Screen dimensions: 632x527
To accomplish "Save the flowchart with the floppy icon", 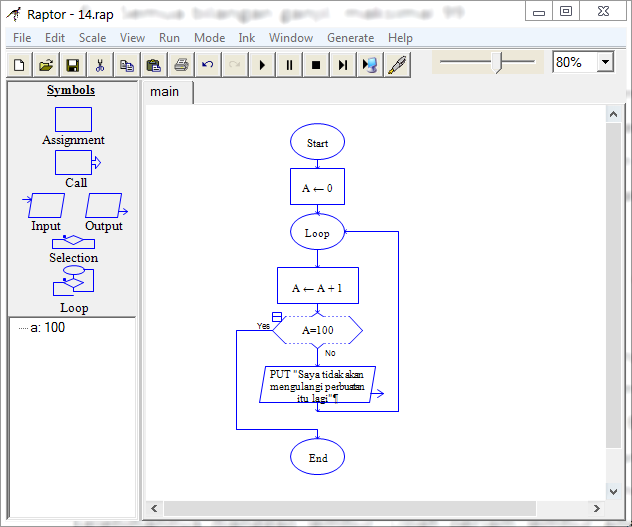I will (73, 65).
